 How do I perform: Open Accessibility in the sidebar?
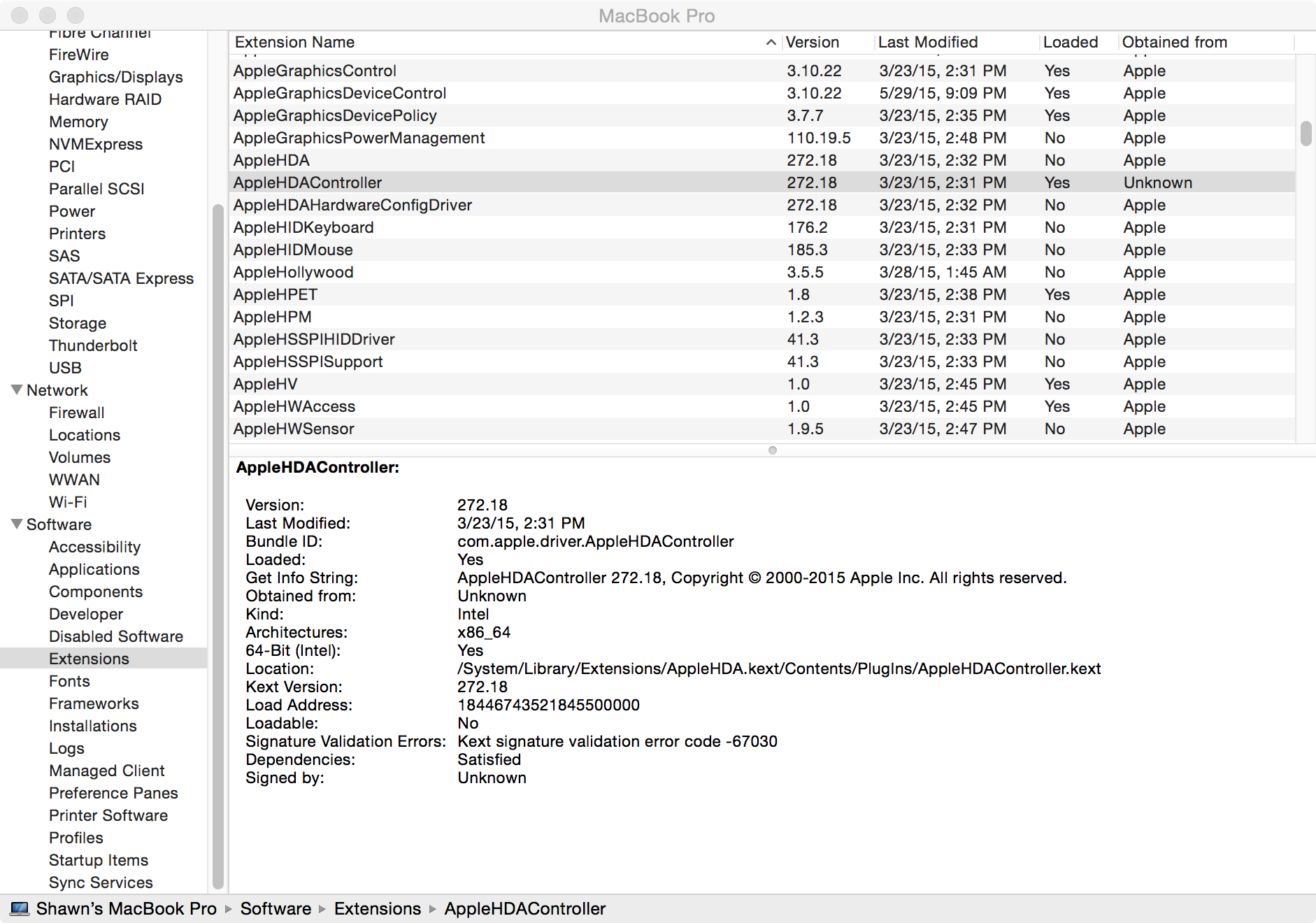94,547
